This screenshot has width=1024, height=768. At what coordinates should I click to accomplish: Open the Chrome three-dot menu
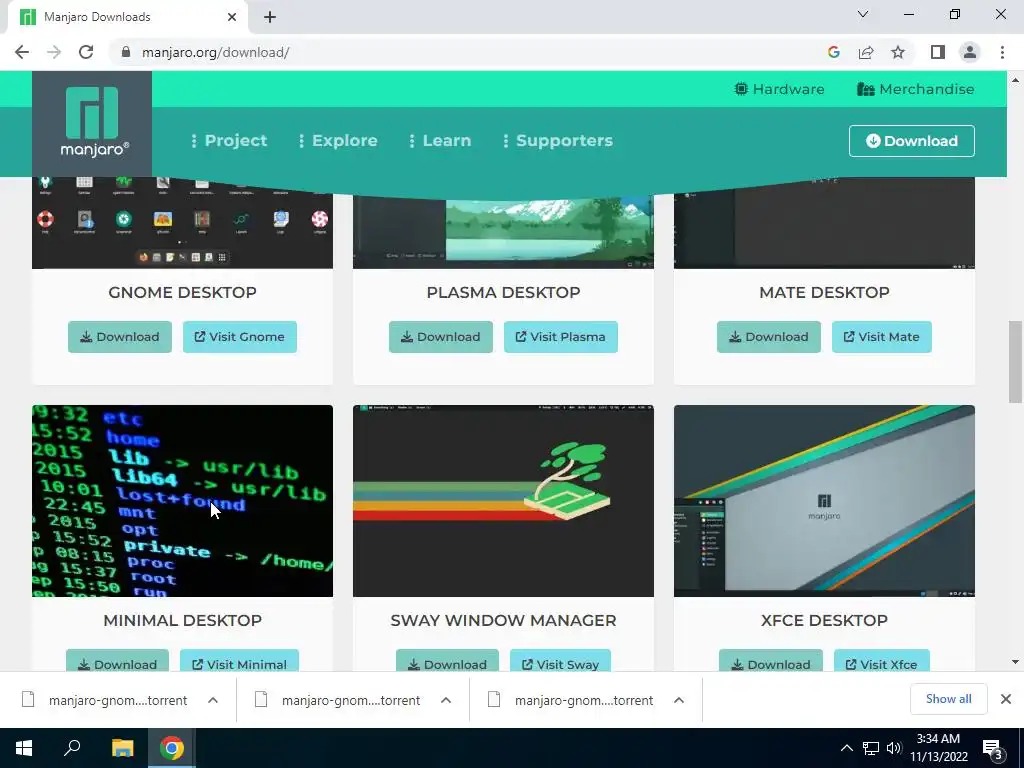pyautogui.click(x=1002, y=52)
